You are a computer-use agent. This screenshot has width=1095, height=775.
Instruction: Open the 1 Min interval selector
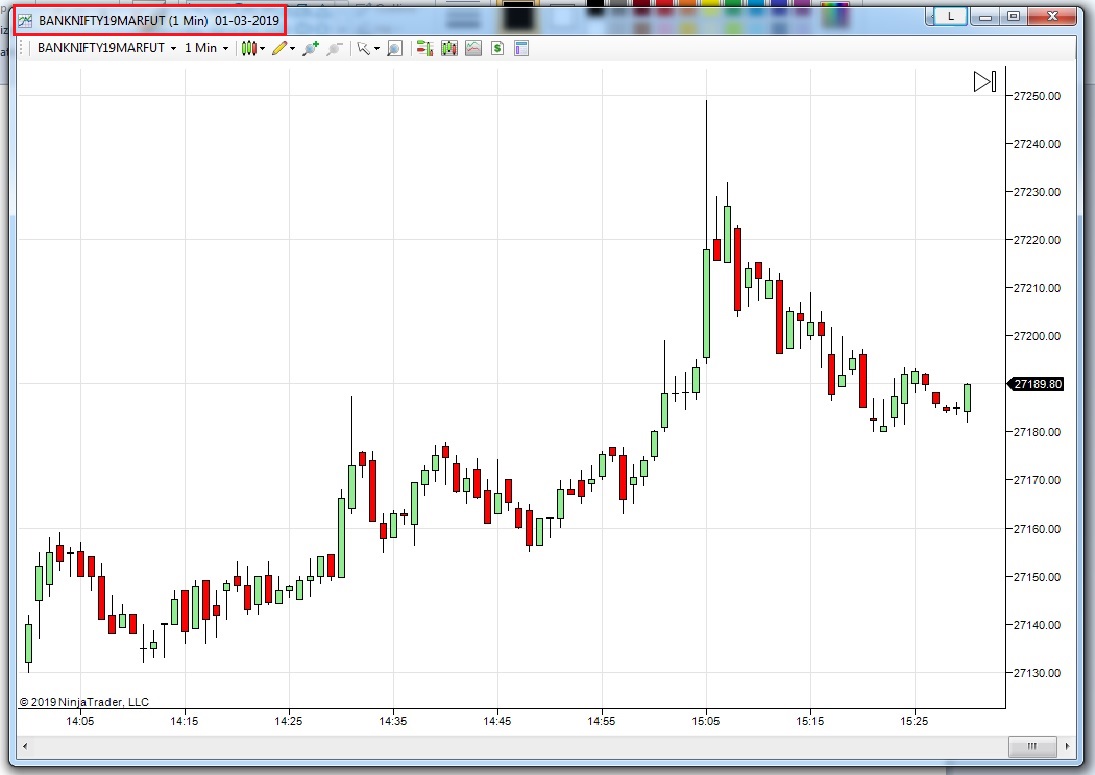point(206,48)
